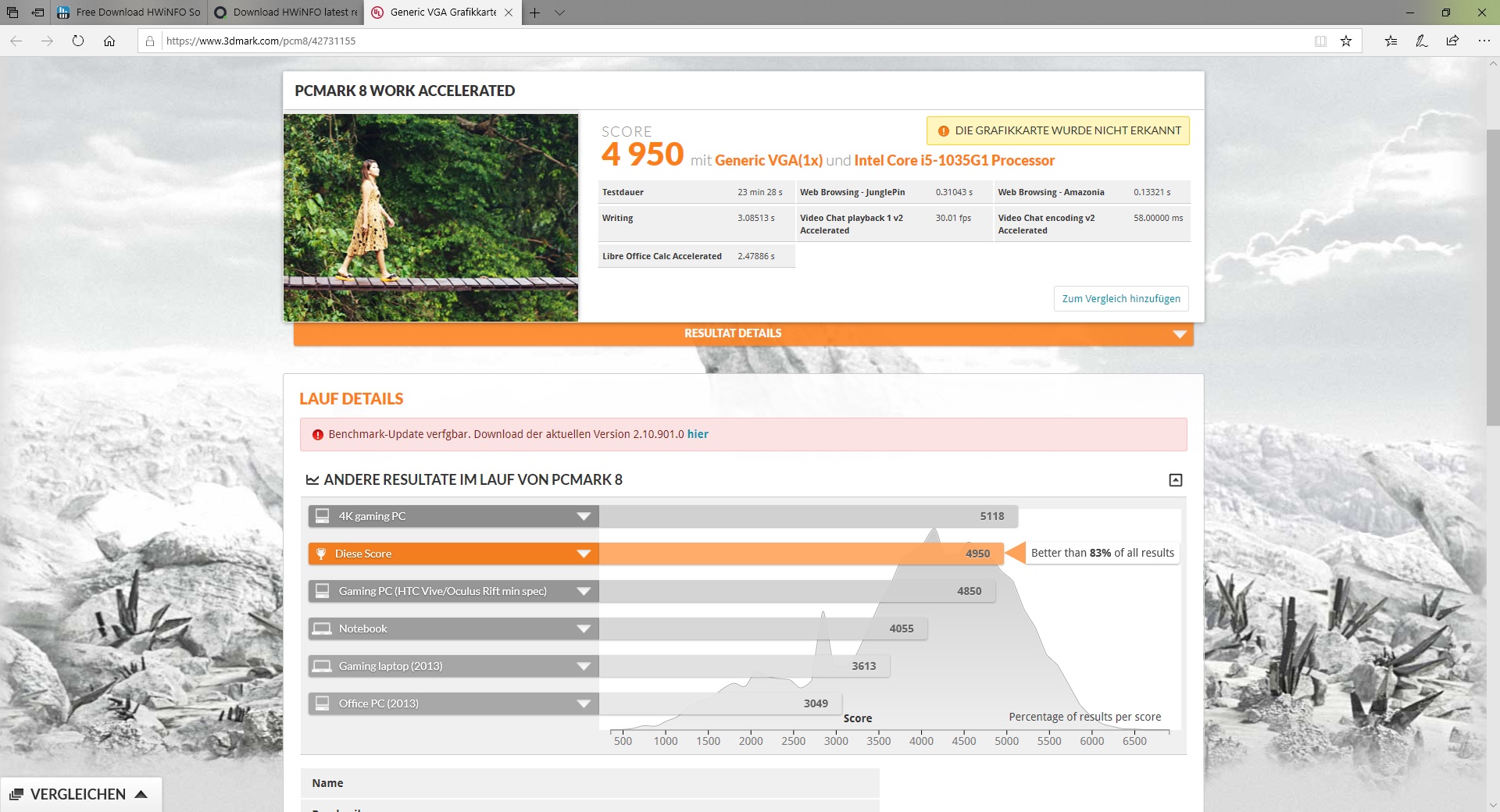Viewport: 1500px width, 812px height.
Task: Add notes to this web page
Action: [1422, 41]
